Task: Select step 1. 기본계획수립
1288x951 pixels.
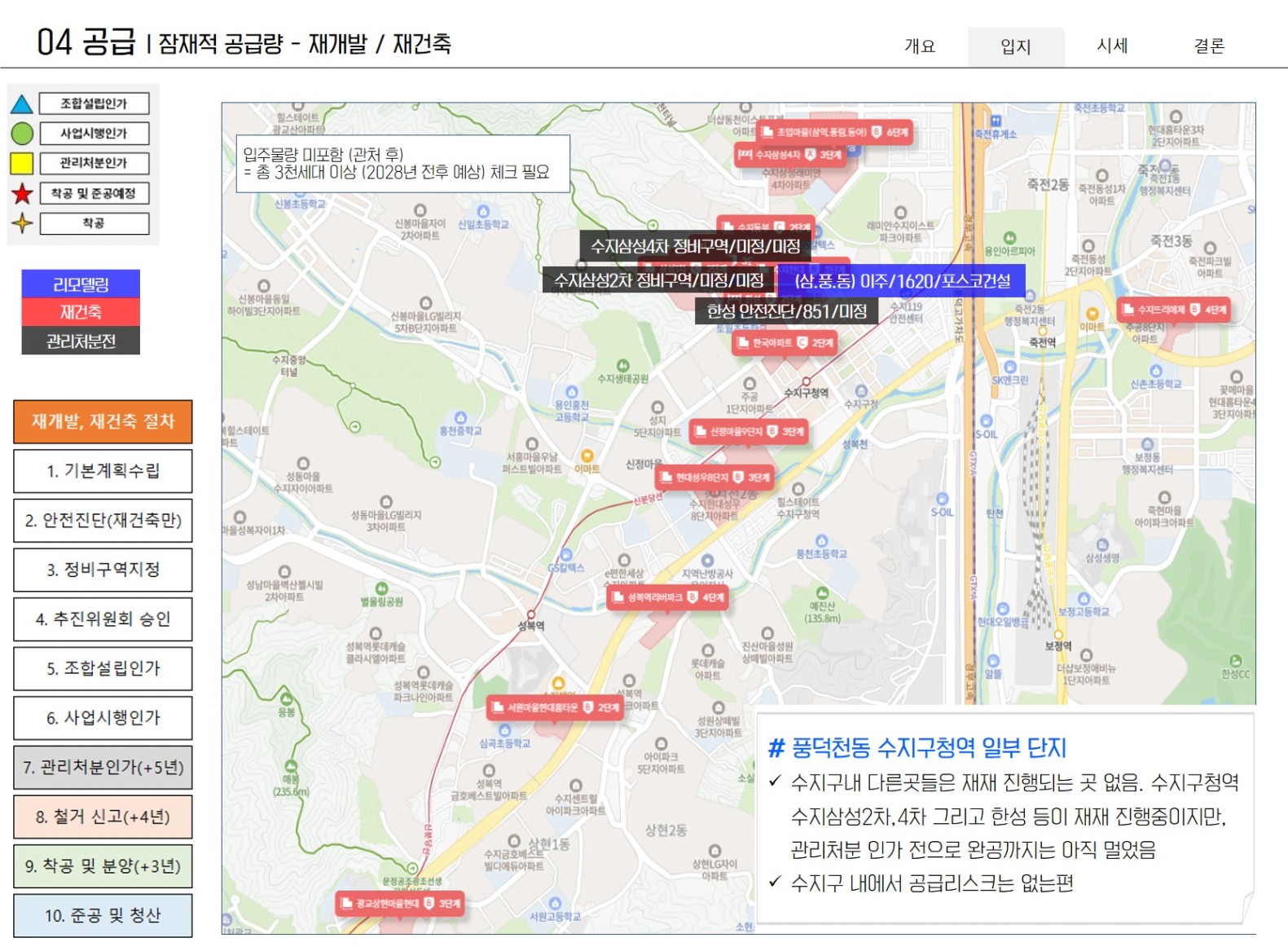Action: coord(103,471)
